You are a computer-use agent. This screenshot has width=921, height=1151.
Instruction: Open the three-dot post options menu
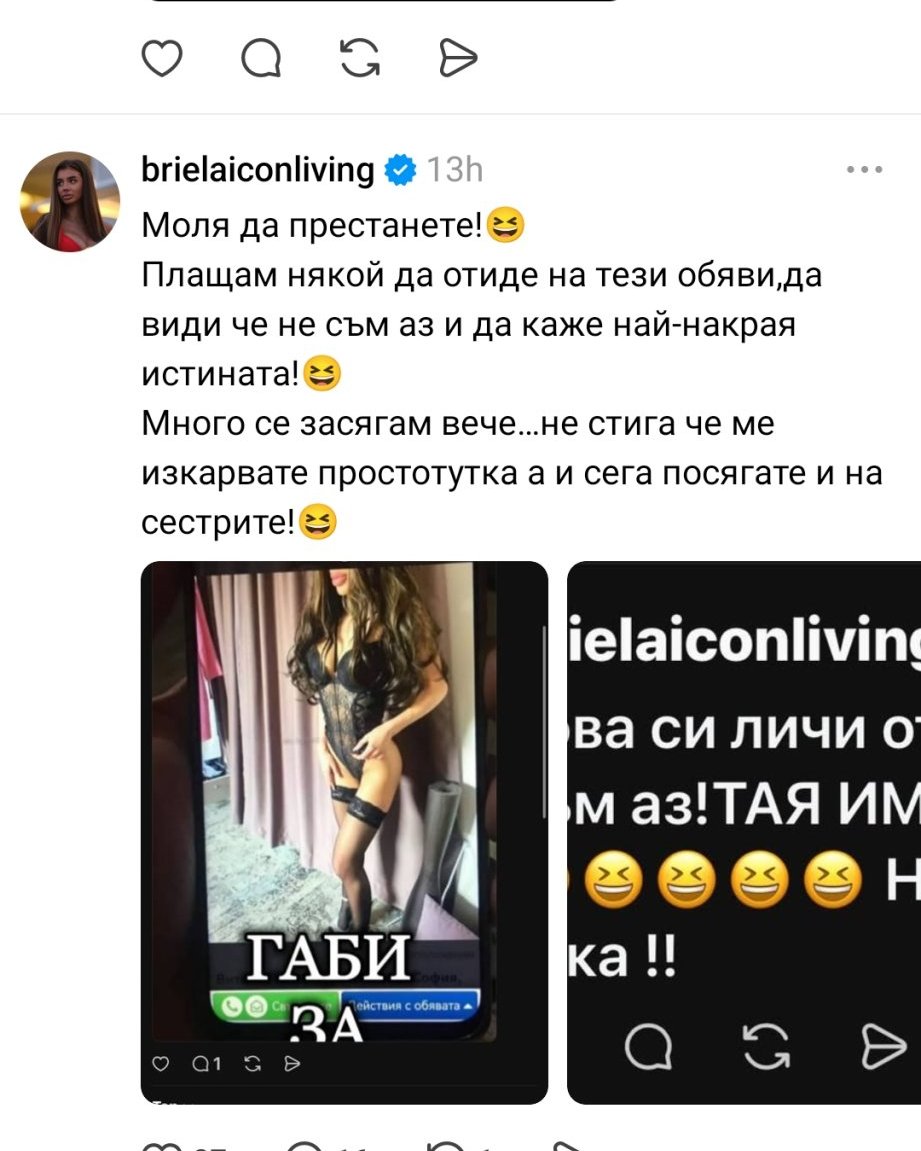point(864,170)
